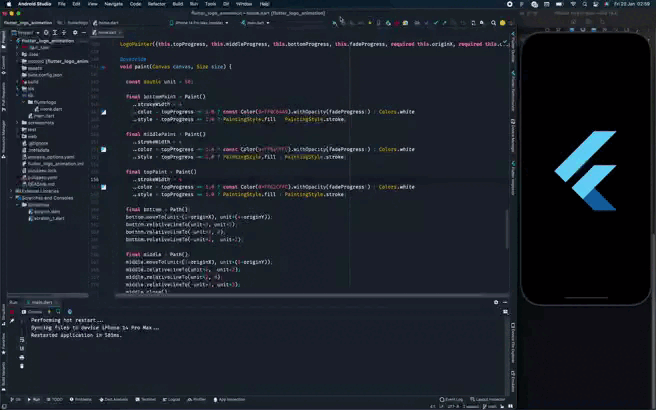The image size is (656, 410).
Task: Open the File menu
Action: point(62,4)
